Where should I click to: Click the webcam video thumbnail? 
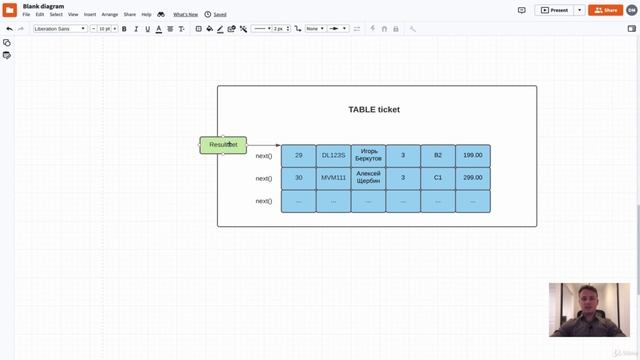589,310
